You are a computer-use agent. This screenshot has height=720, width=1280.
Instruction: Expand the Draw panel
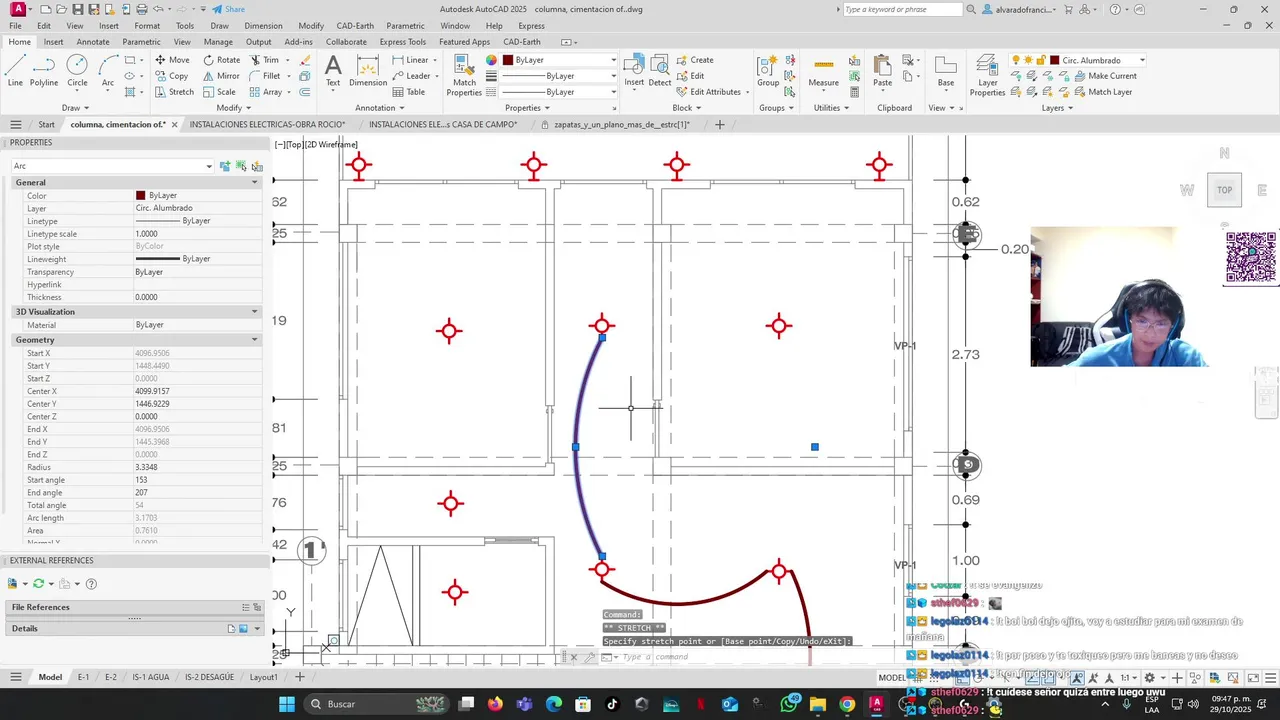pyautogui.click(x=76, y=108)
